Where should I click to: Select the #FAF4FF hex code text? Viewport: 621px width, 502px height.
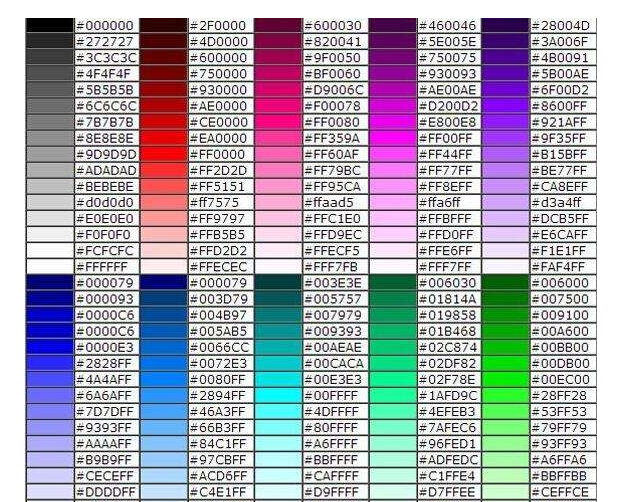pyautogui.click(x=559, y=267)
